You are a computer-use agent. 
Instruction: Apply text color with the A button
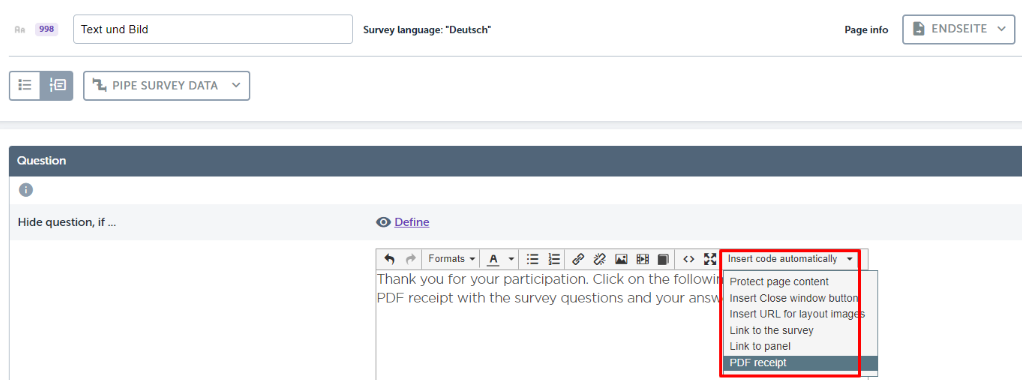pos(493,259)
